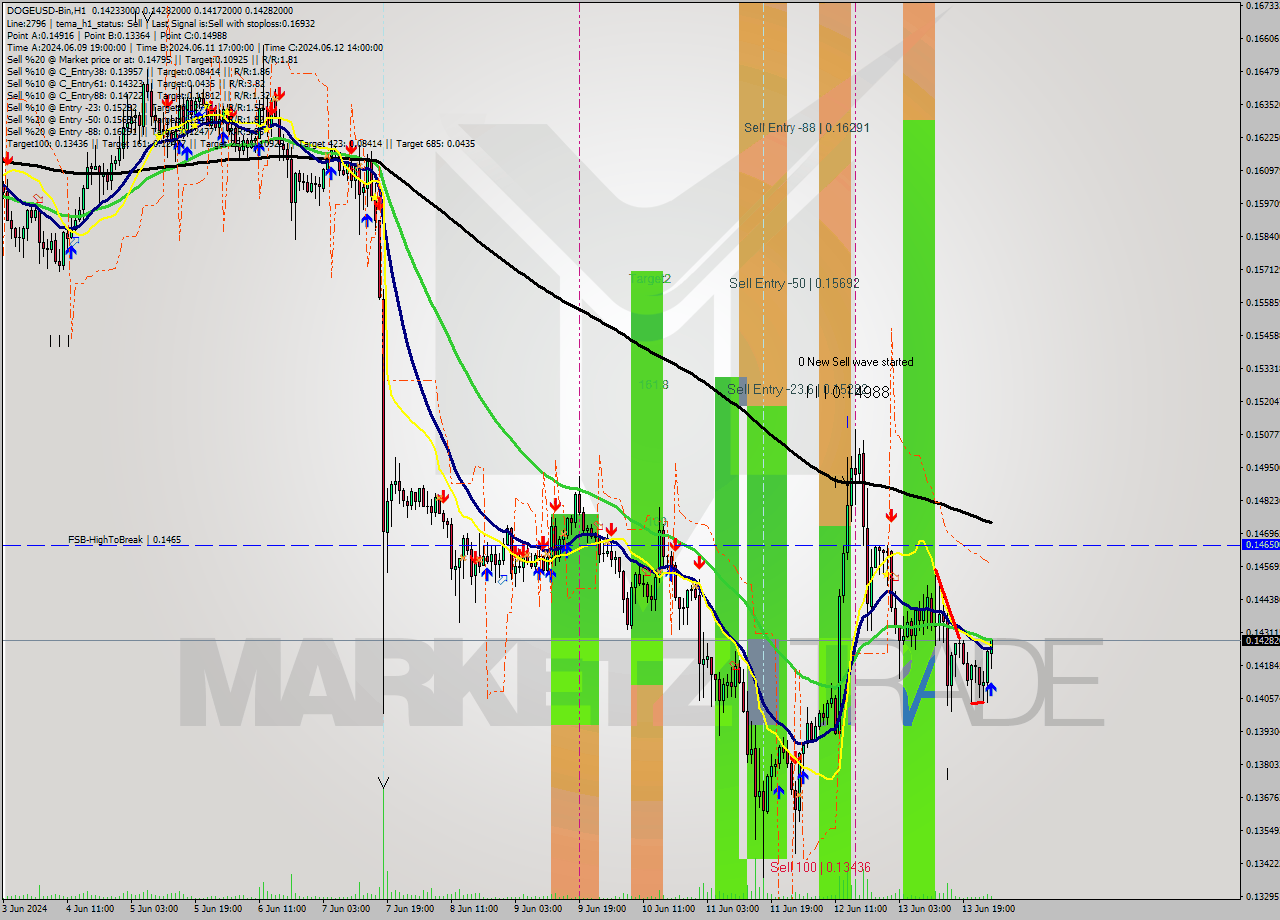The image size is (1280, 920).
Task: Click the 0.1393 price axis label
Action: 1262,731
